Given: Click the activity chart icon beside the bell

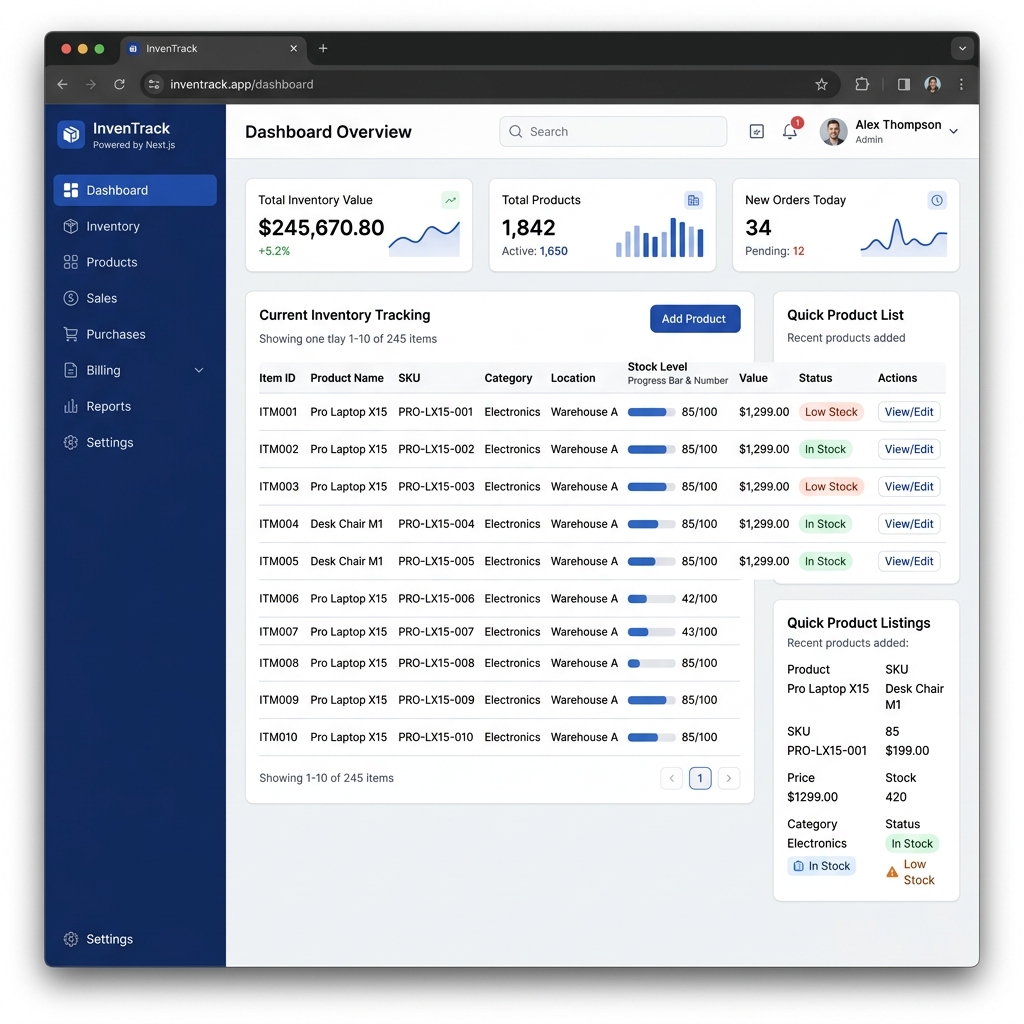Looking at the screenshot, I should [756, 131].
